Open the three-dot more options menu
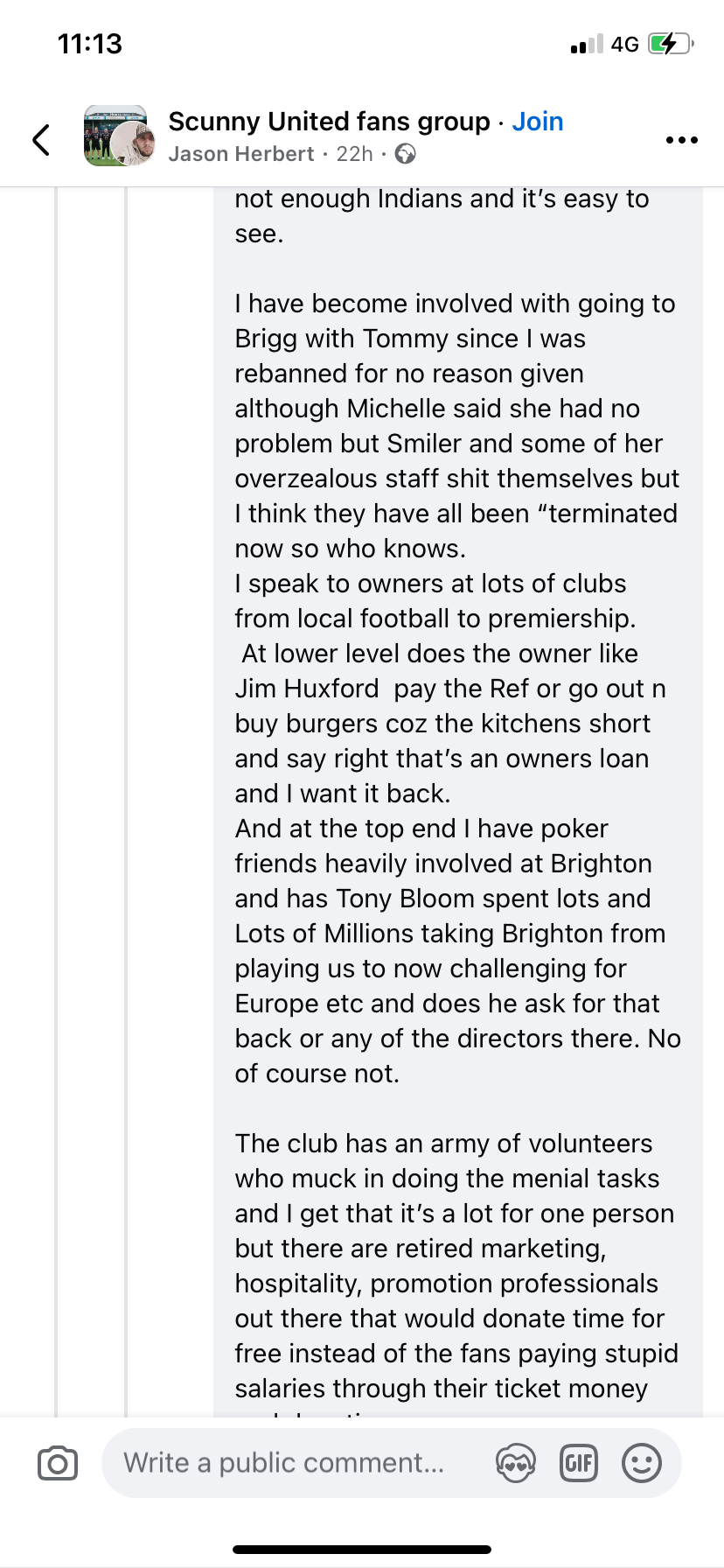724x1568 pixels. 681,140
